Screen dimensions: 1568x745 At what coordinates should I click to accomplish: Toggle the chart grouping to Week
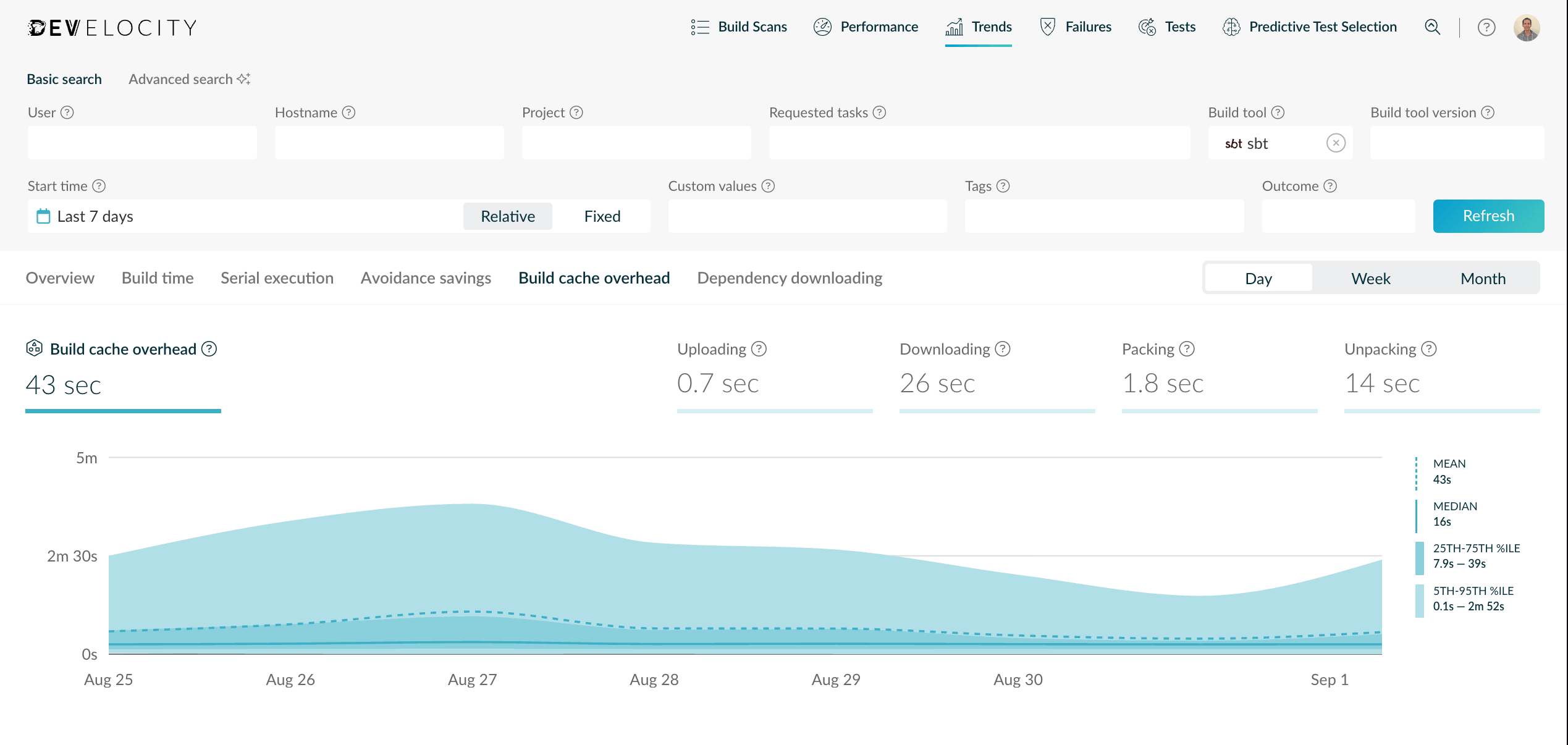coord(1370,278)
